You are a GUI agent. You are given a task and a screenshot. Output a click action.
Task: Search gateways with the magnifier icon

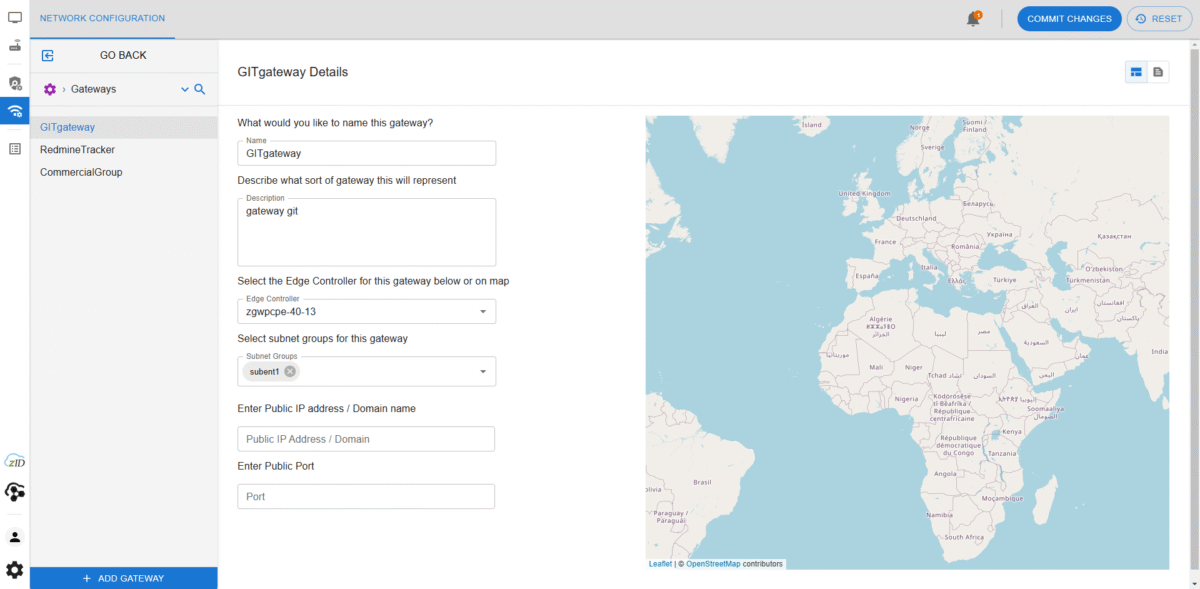(199, 89)
